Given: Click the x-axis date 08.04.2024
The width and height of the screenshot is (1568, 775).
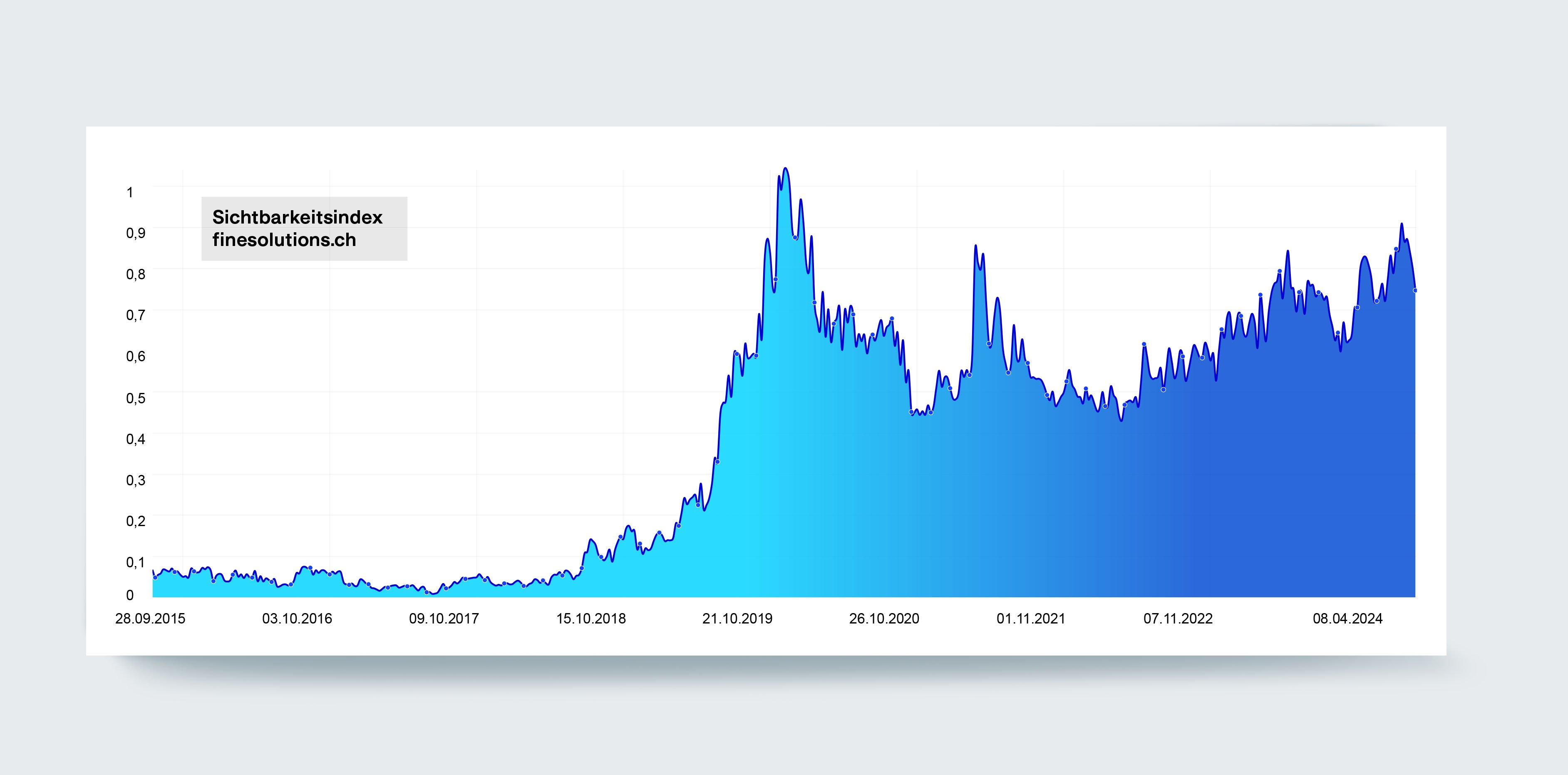Looking at the screenshot, I should (x=1347, y=619).
